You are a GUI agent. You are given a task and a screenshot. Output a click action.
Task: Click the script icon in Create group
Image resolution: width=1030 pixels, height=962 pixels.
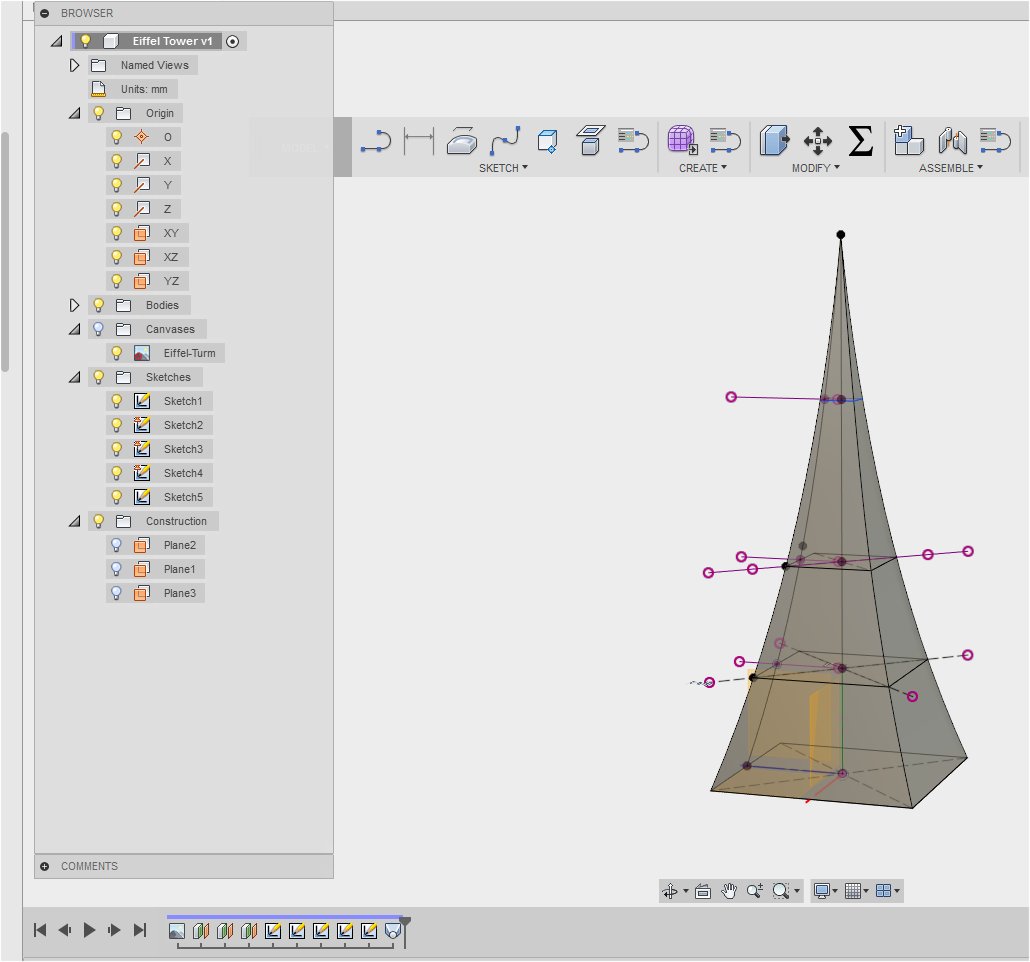point(725,140)
